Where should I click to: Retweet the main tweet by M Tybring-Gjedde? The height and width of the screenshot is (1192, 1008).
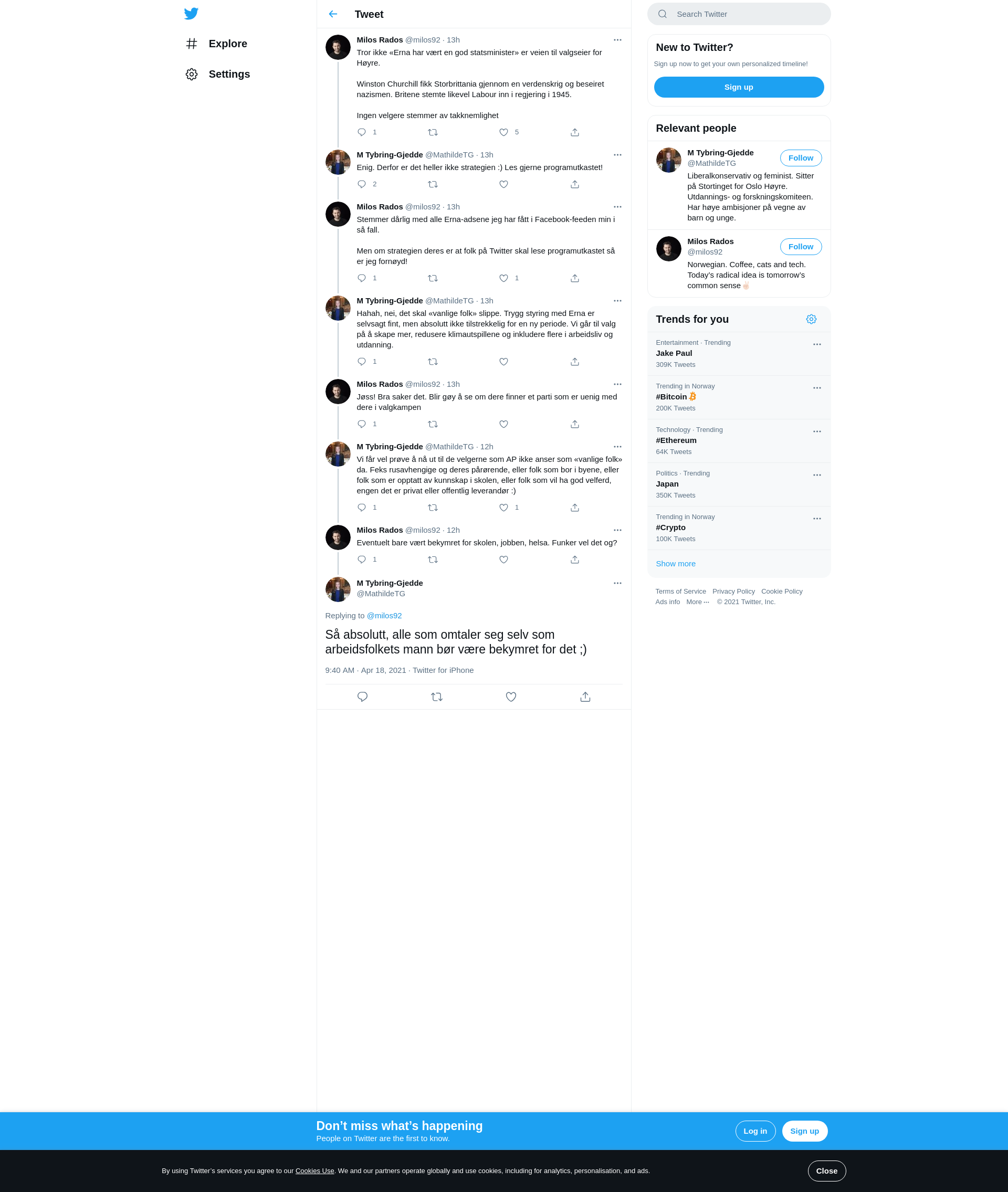click(x=437, y=697)
